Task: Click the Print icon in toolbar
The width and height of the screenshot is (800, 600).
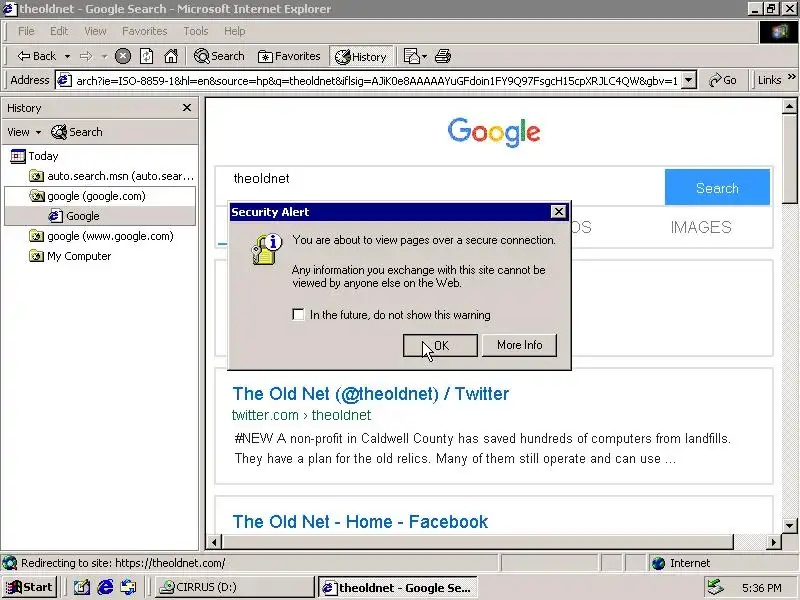Action: pyautogui.click(x=443, y=56)
